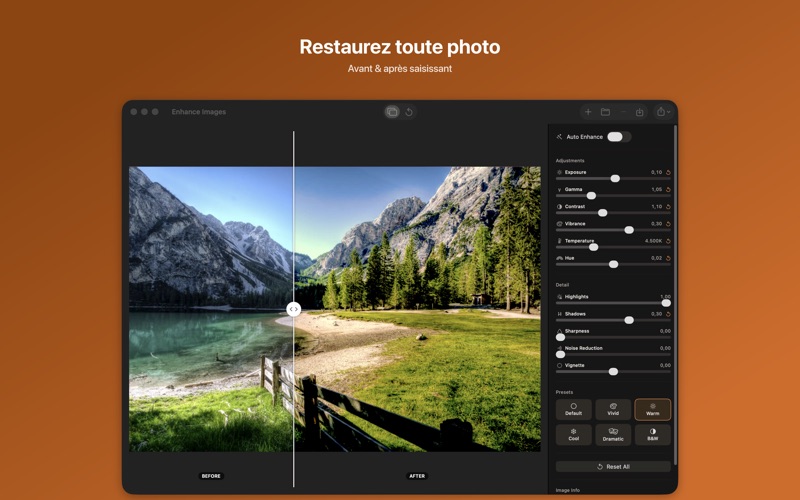Click the Contrast slider handle
This screenshot has width=800, height=500.
603,213
